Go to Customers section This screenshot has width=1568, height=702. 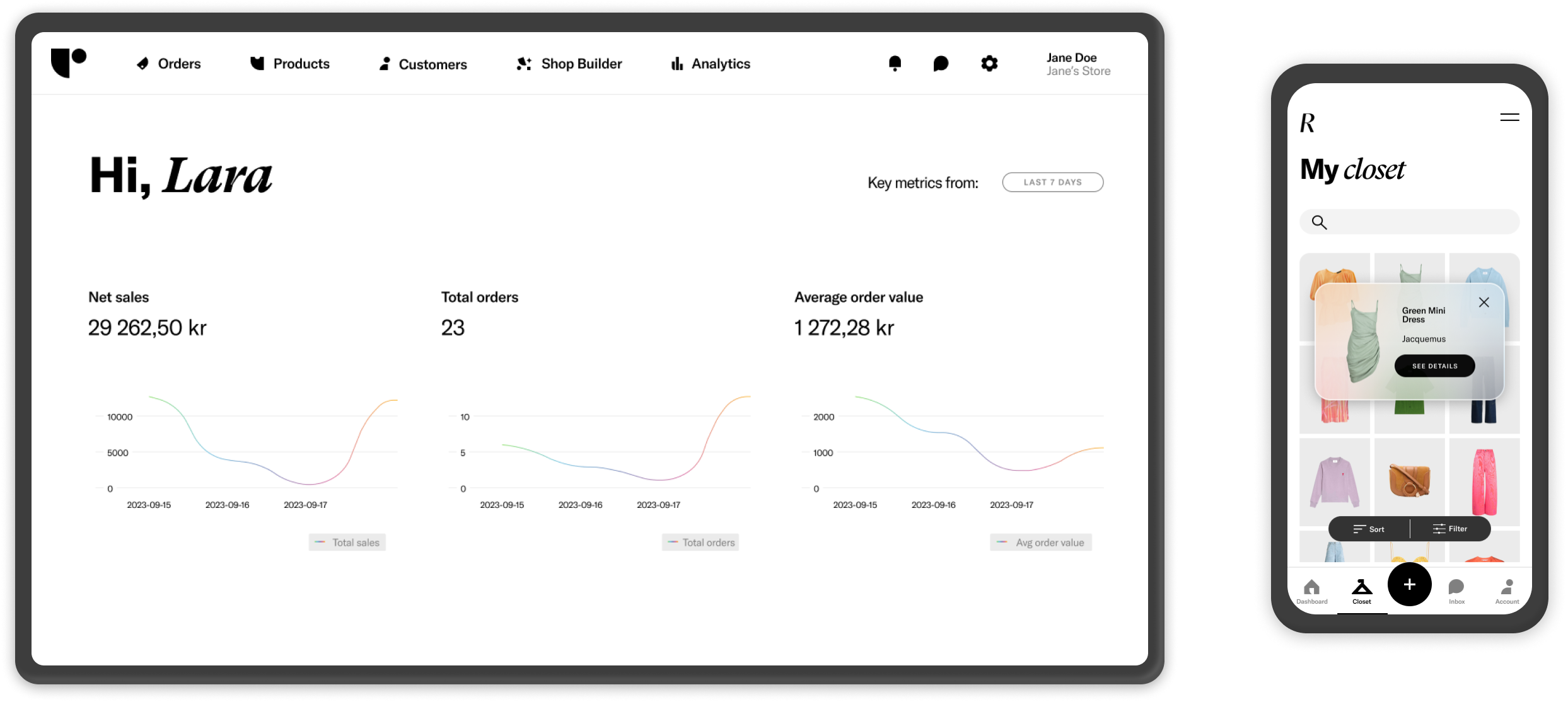pos(423,64)
